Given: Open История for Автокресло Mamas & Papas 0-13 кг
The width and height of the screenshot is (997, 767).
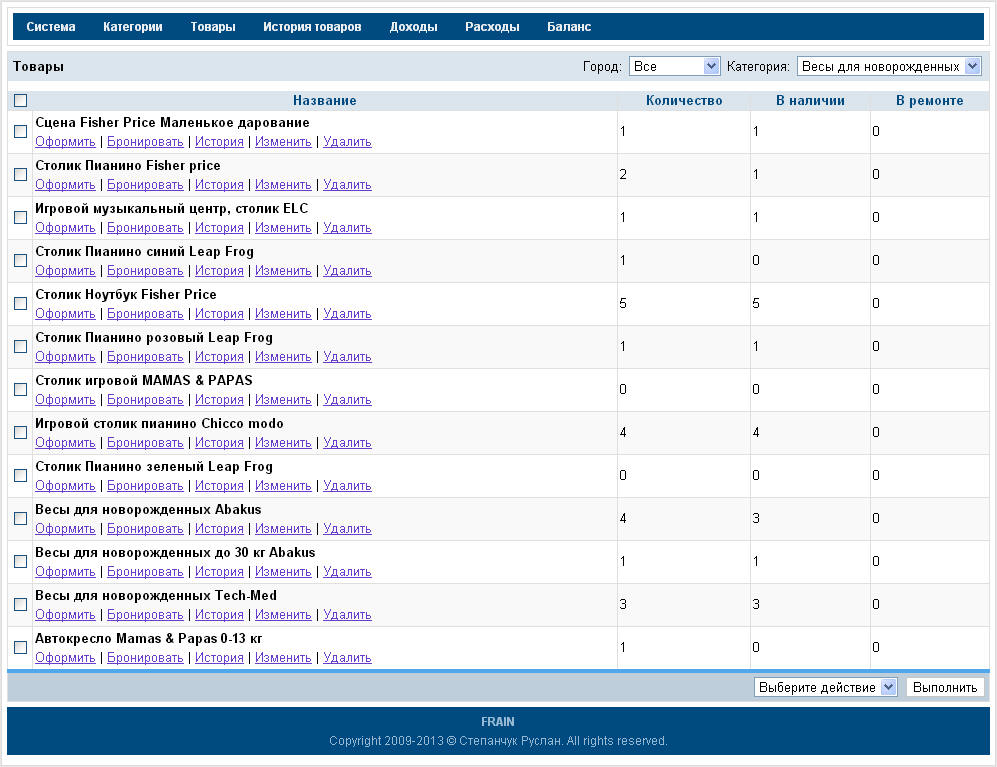Looking at the screenshot, I should [x=219, y=658].
